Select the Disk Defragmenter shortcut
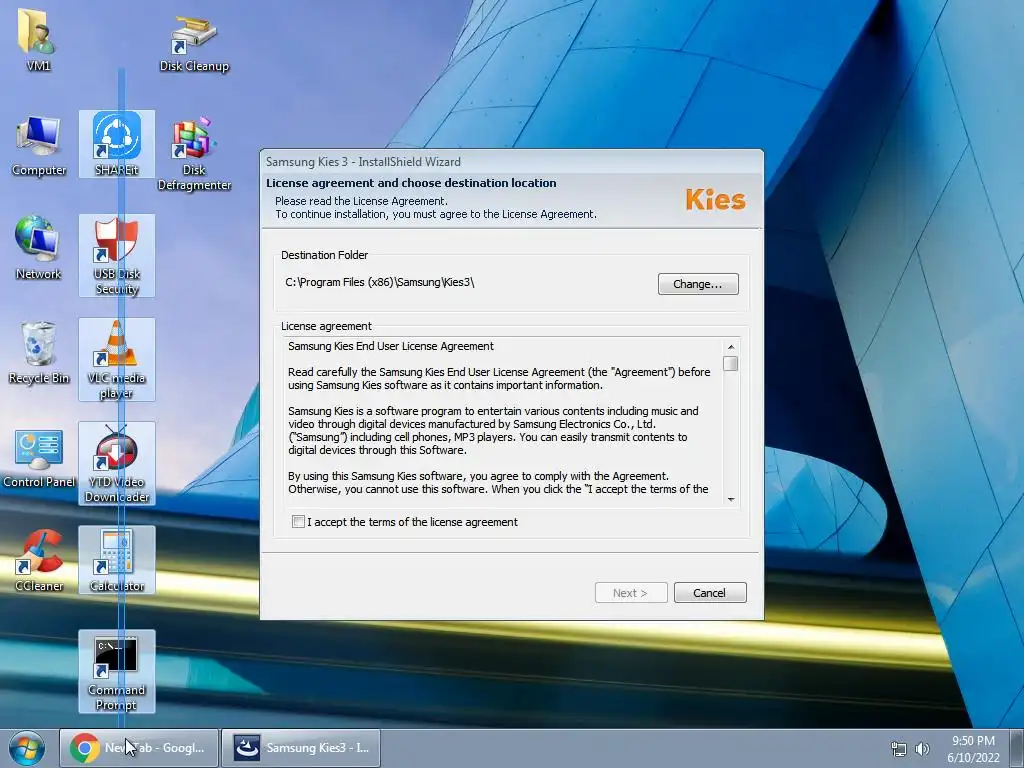The width and height of the screenshot is (1024, 768). coord(194,154)
